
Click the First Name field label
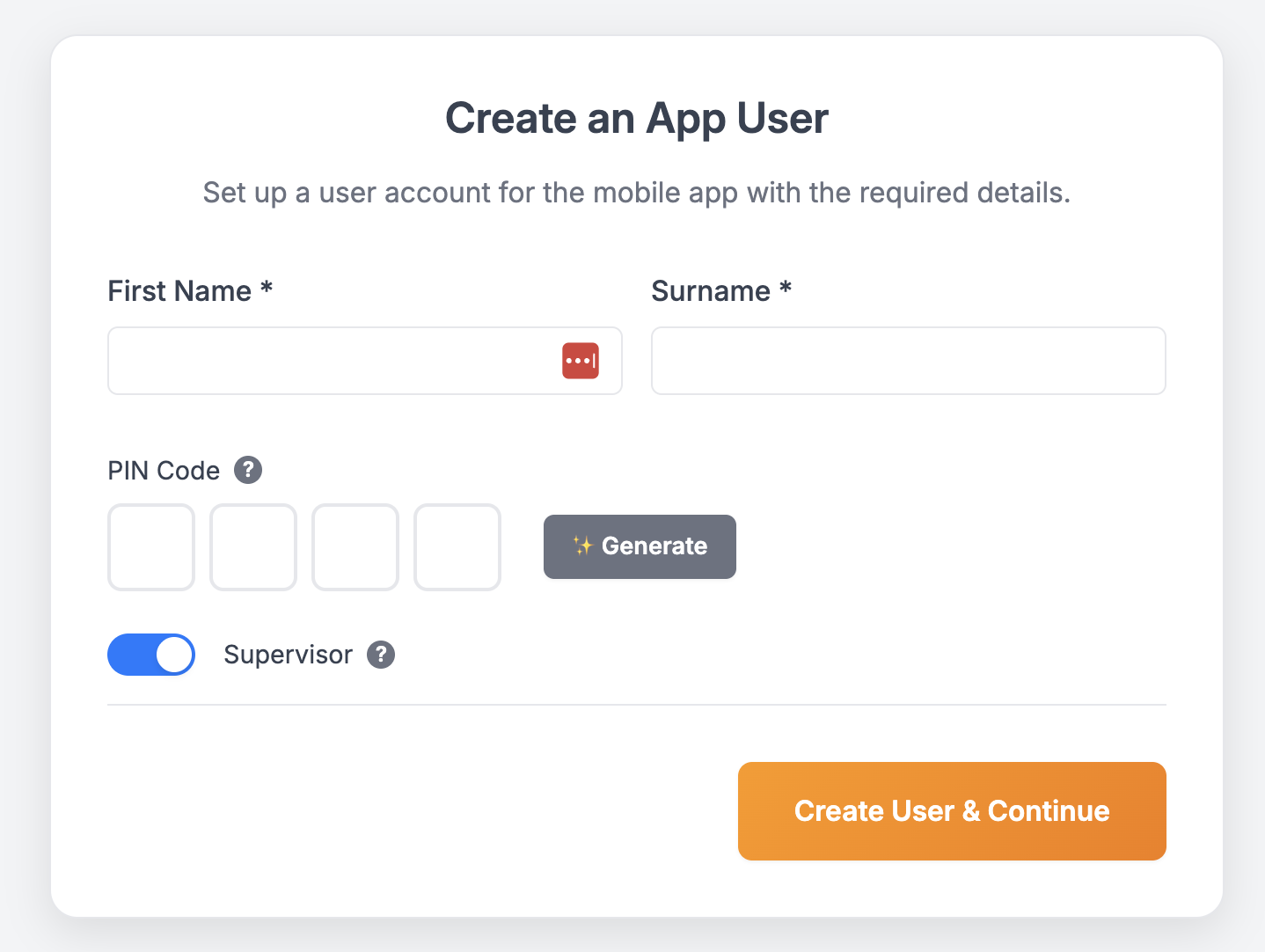point(179,291)
